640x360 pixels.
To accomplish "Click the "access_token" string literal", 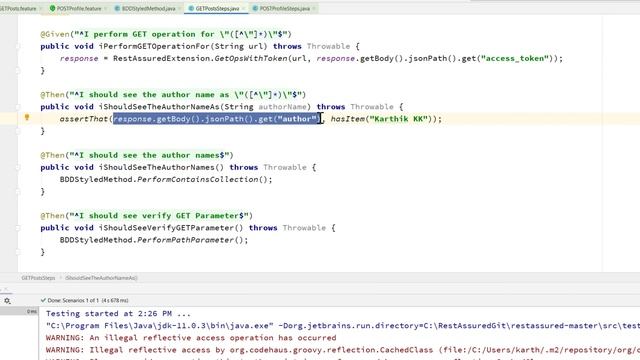I will pos(515,58).
